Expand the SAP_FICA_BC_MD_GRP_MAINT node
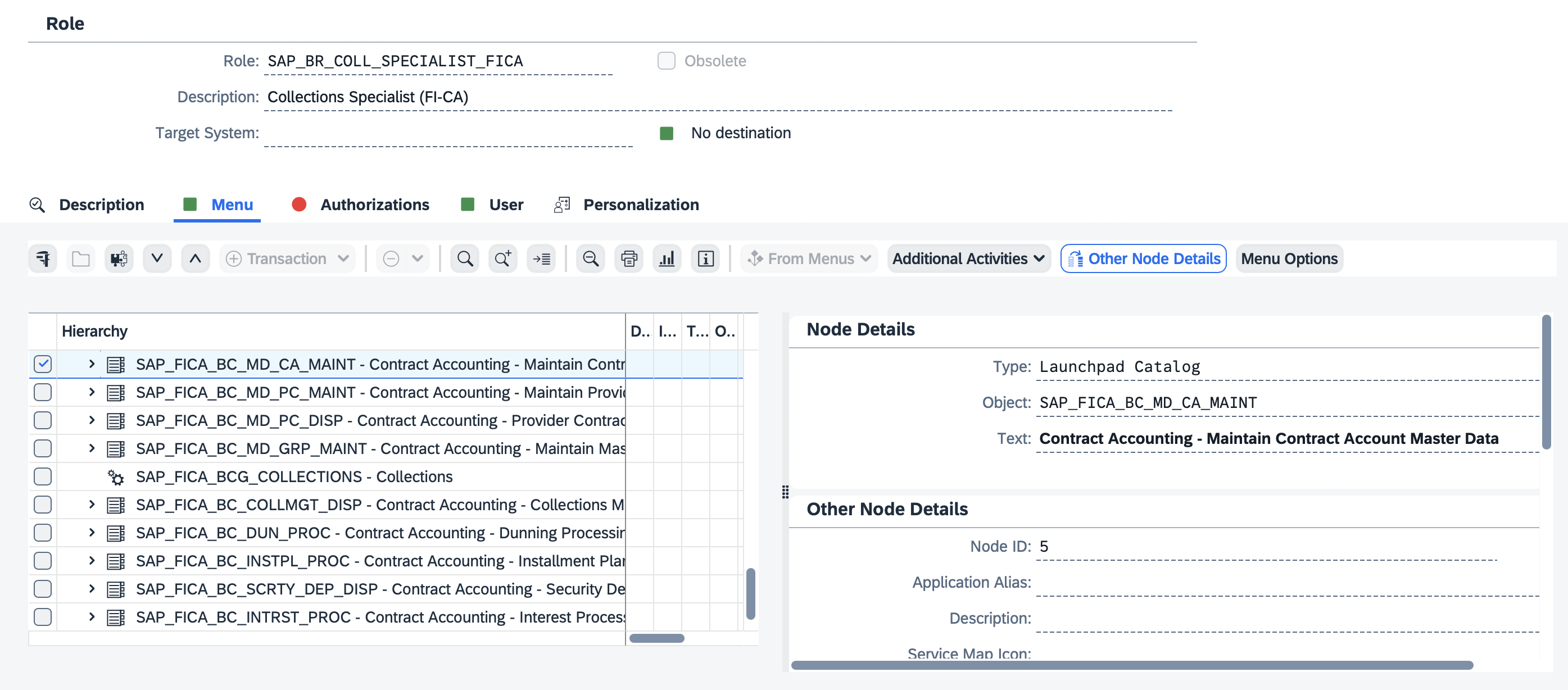The image size is (1568, 690). [x=92, y=448]
